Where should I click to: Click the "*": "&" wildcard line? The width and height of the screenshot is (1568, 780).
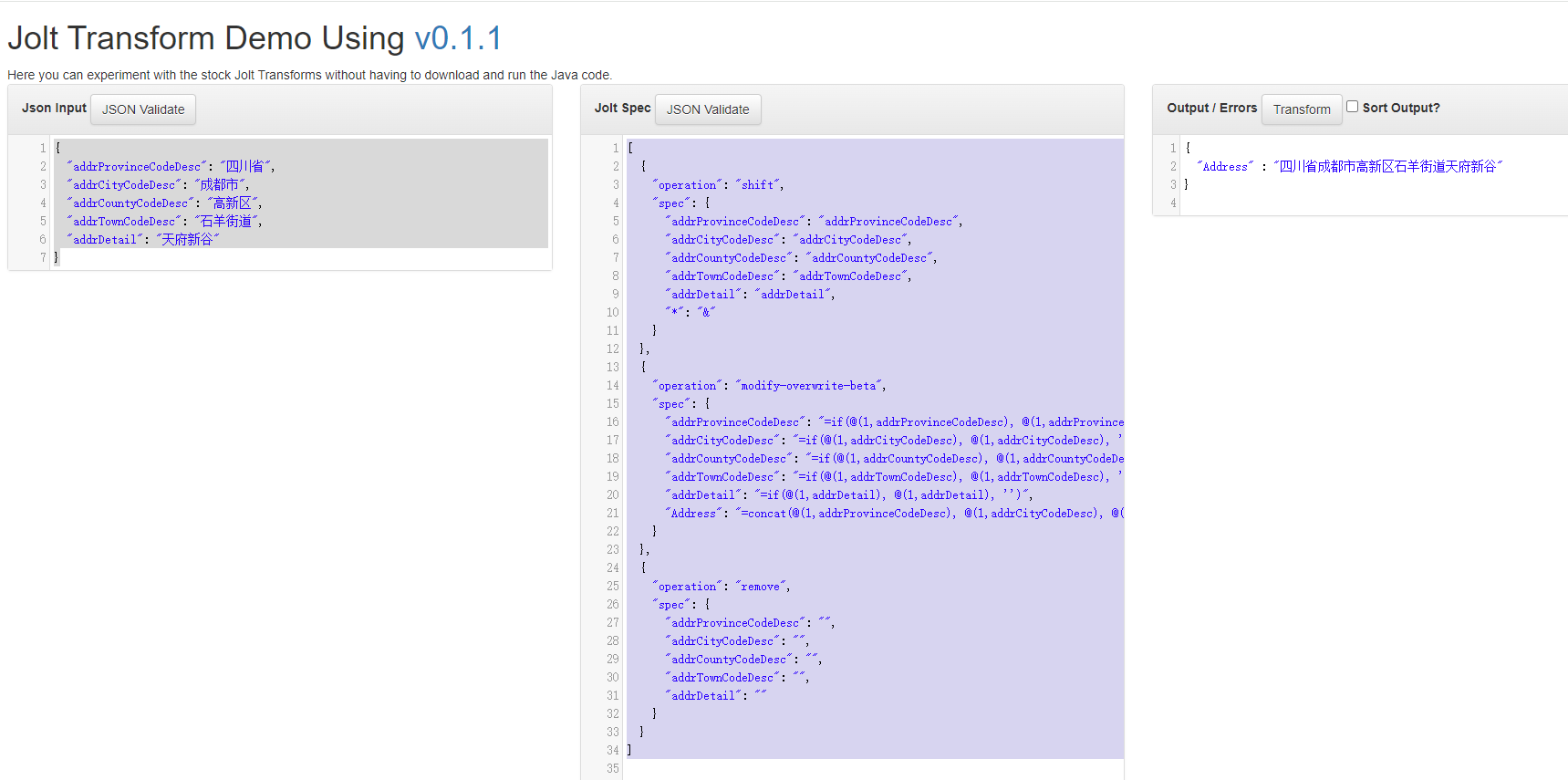click(x=691, y=312)
